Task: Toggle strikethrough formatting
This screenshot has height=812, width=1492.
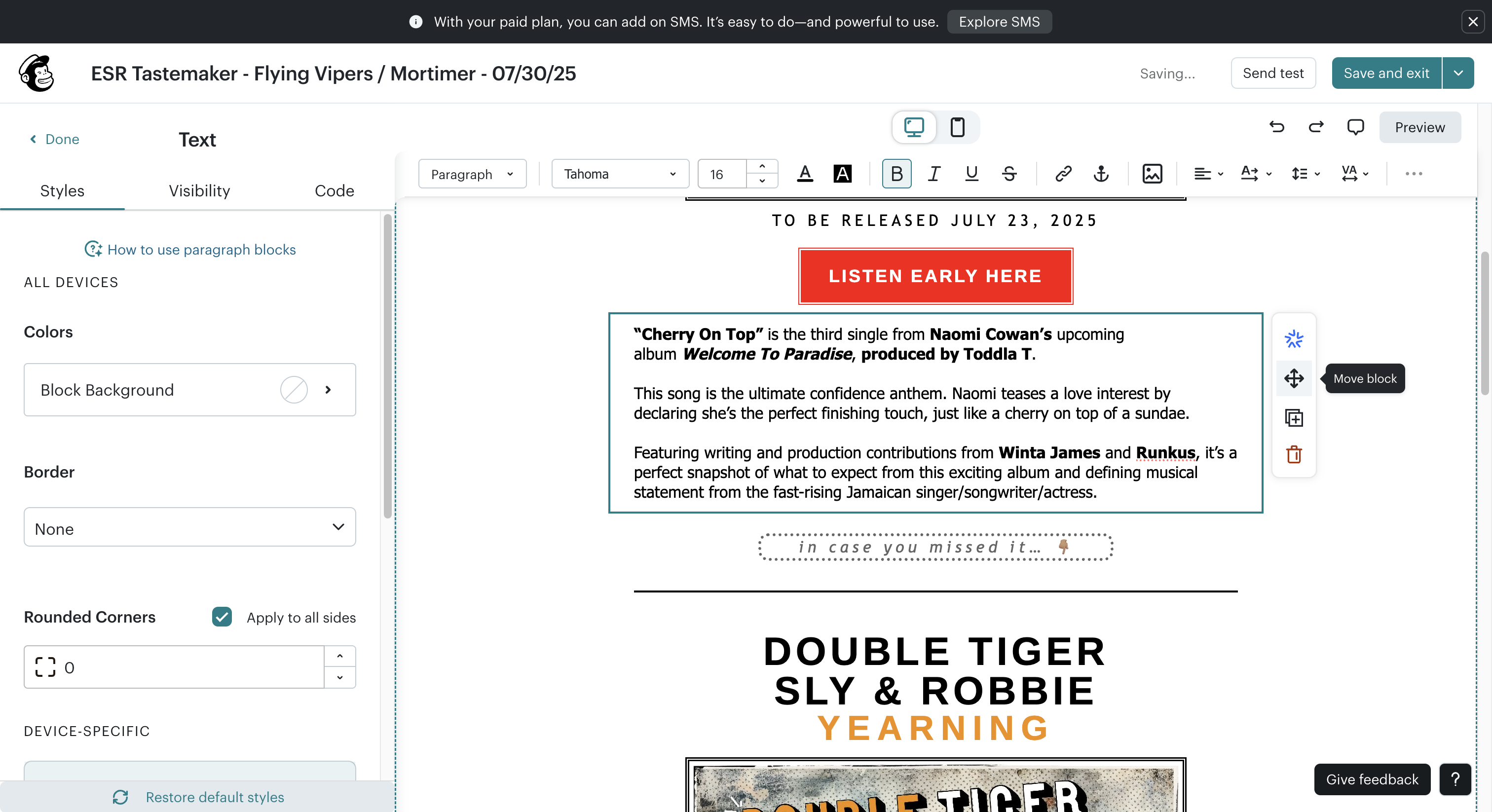Action: [1009, 174]
